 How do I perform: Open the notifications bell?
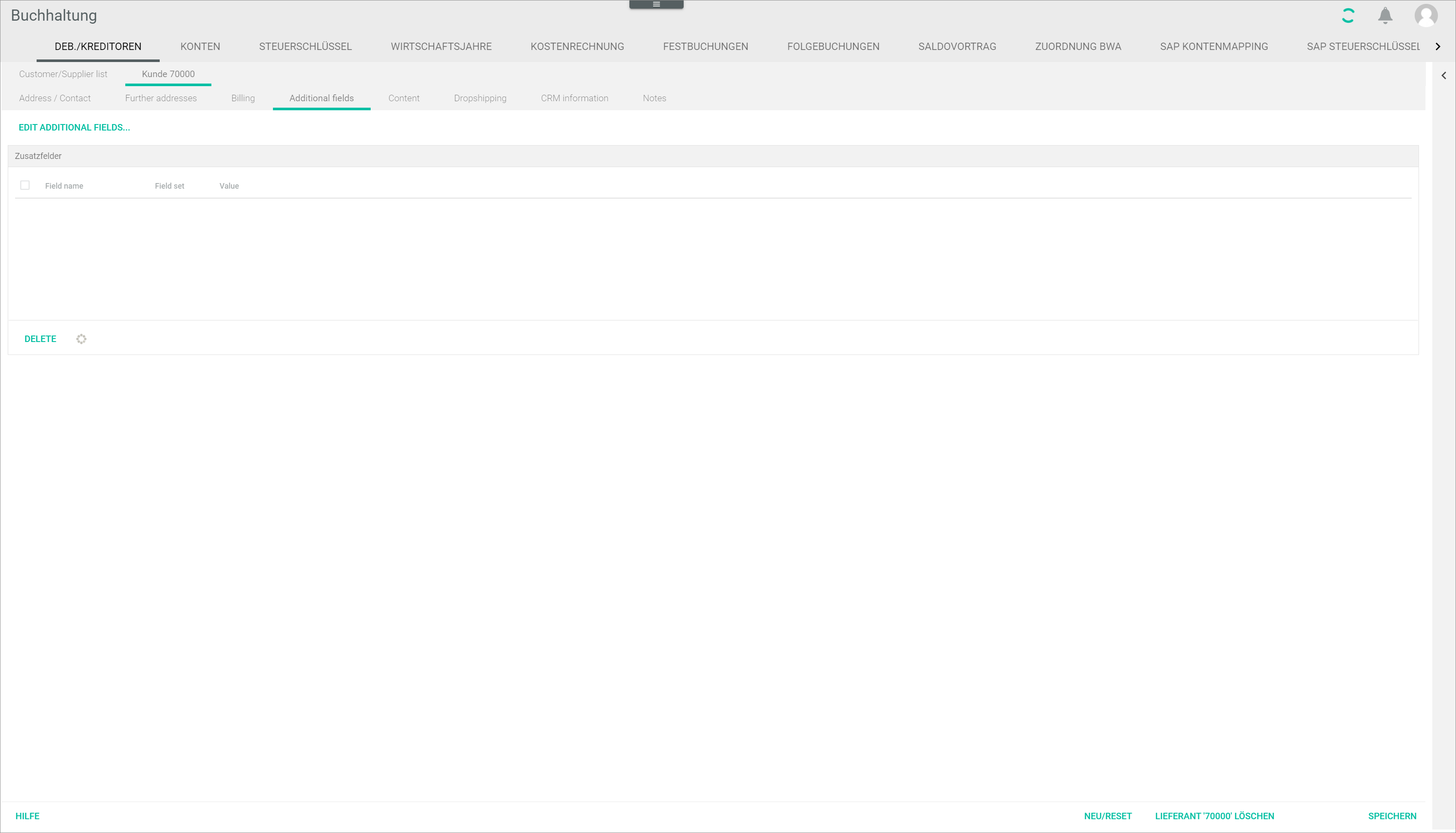tap(1385, 16)
